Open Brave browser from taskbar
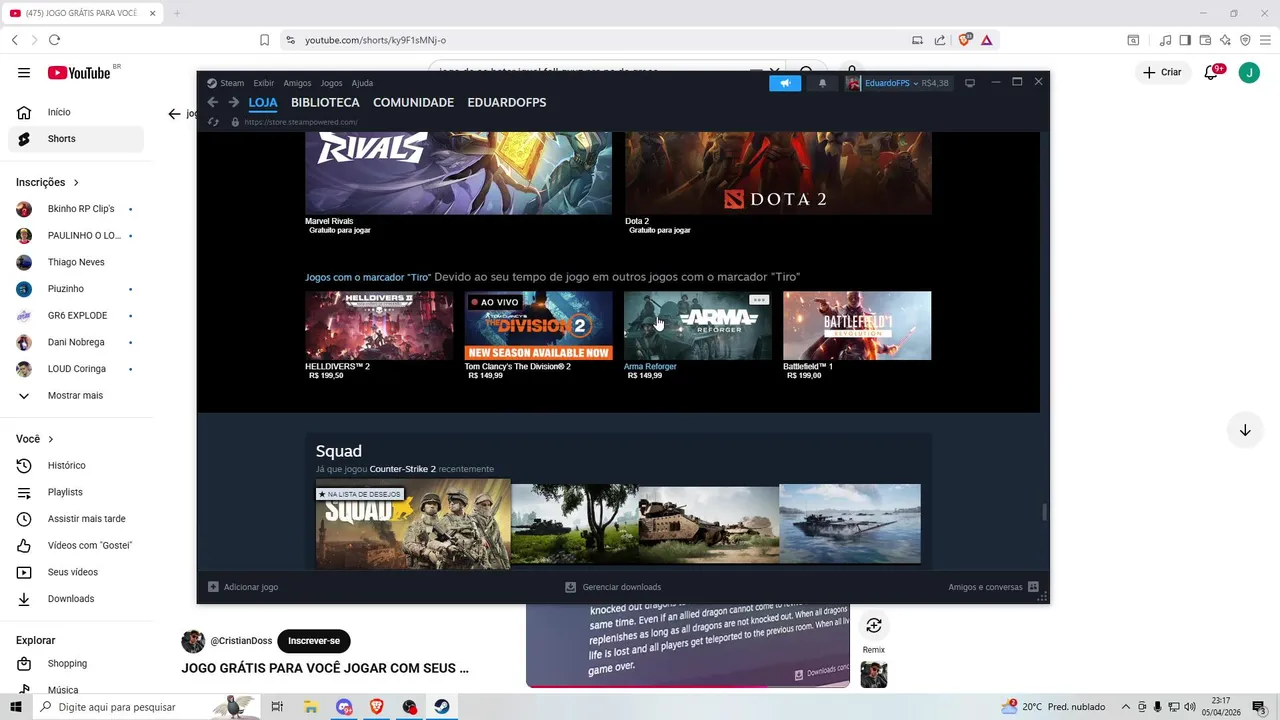This screenshot has width=1280, height=720. (x=376, y=707)
